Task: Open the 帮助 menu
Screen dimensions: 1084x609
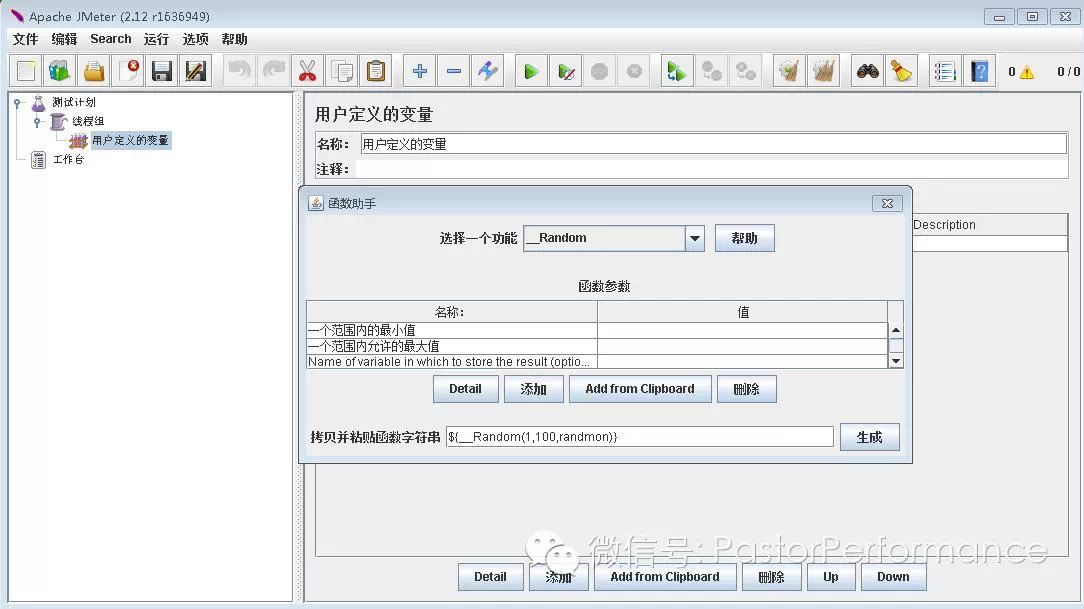Action: pyautogui.click(x=234, y=39)
